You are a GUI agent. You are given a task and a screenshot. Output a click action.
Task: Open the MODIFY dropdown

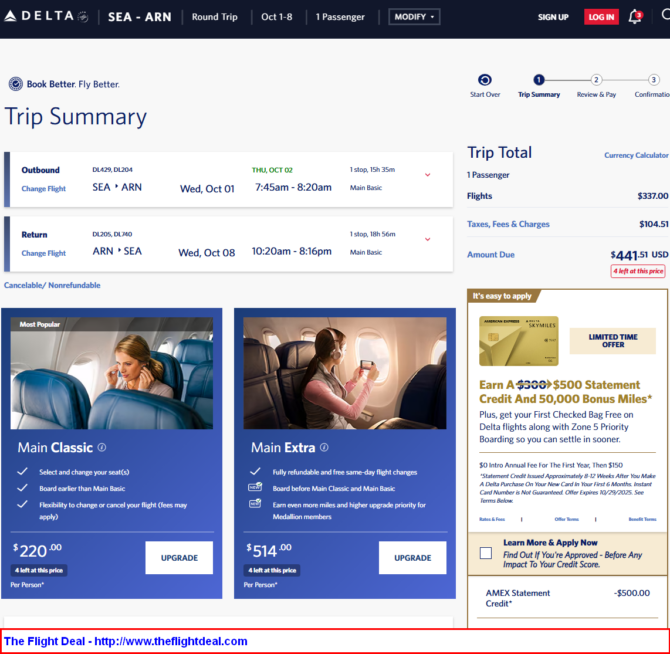tap(414, 17)
